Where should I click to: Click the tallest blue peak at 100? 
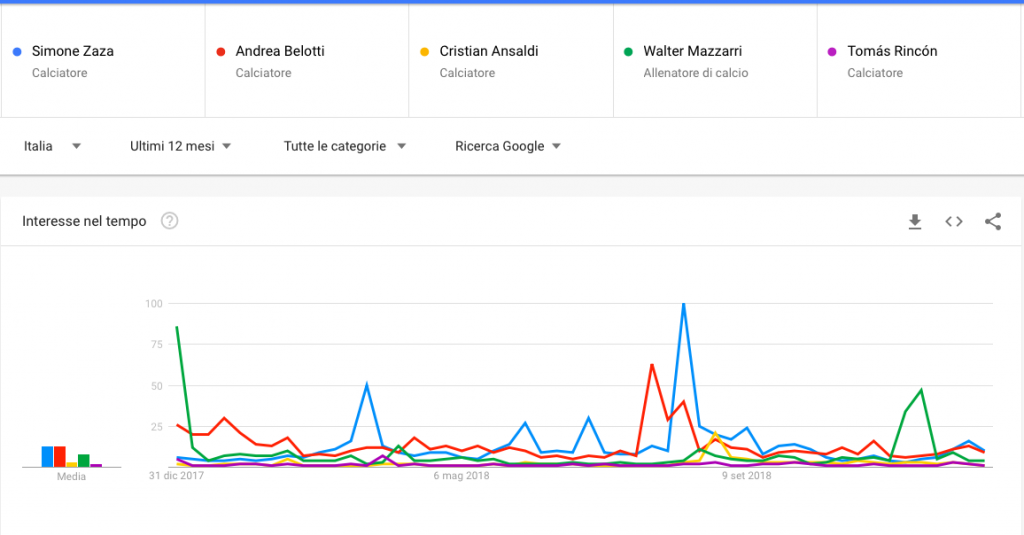point(683,304)
